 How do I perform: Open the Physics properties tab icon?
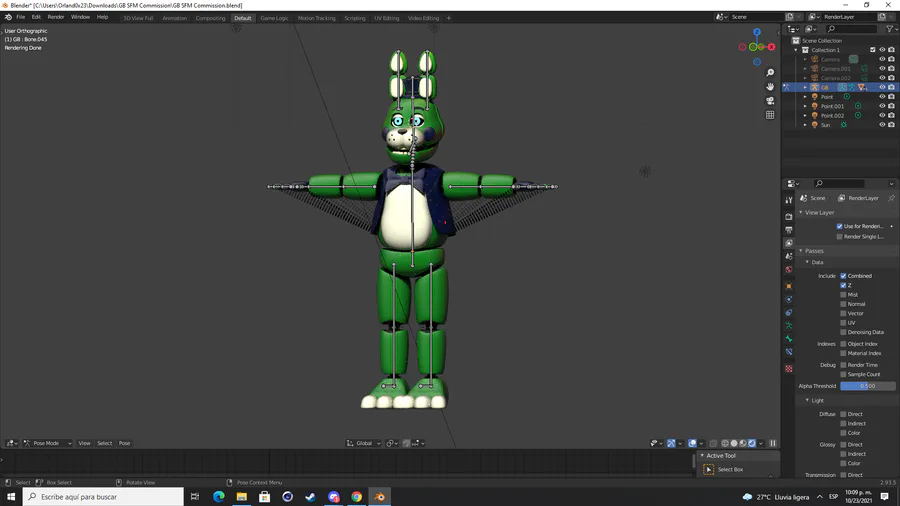(x=789, y=299)
